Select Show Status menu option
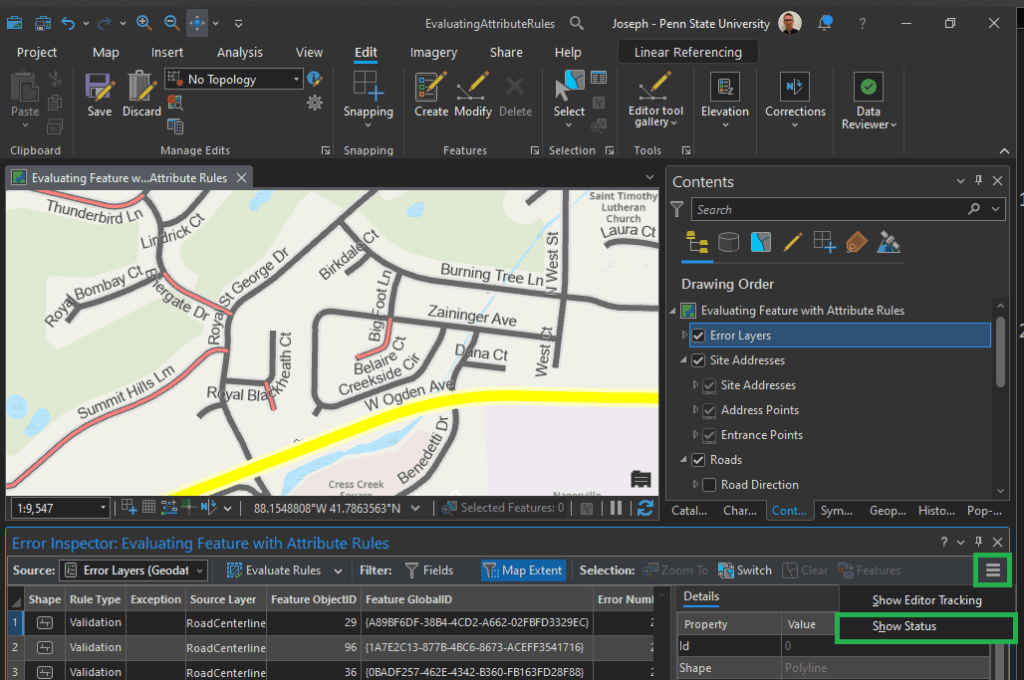Viewport: 1024px width, 680px height. tap(904, 627)
